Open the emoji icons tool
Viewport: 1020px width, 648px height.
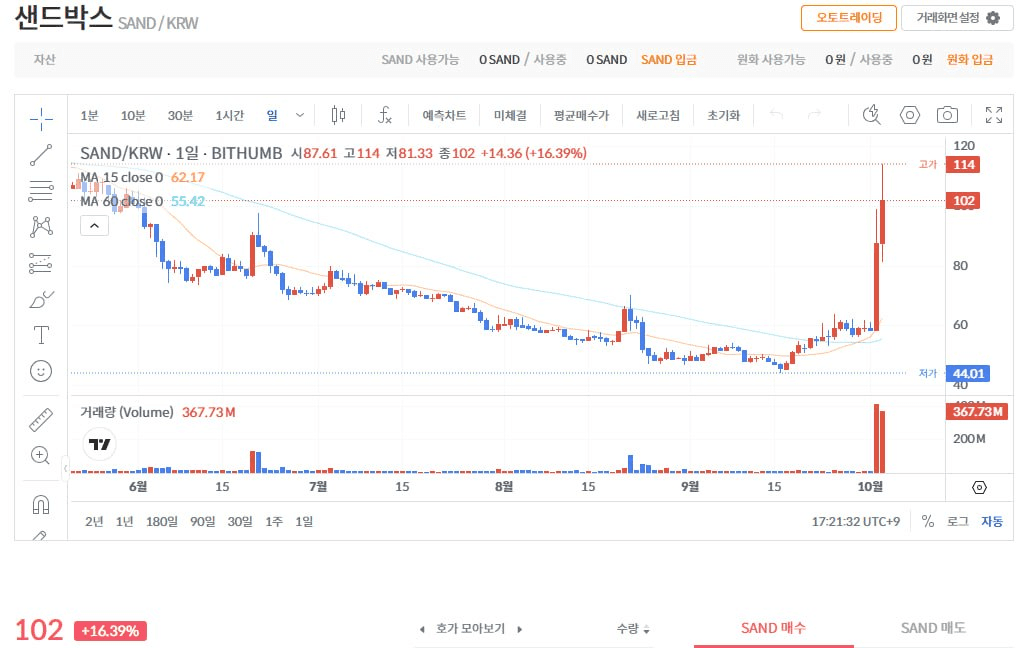[41, 371]
